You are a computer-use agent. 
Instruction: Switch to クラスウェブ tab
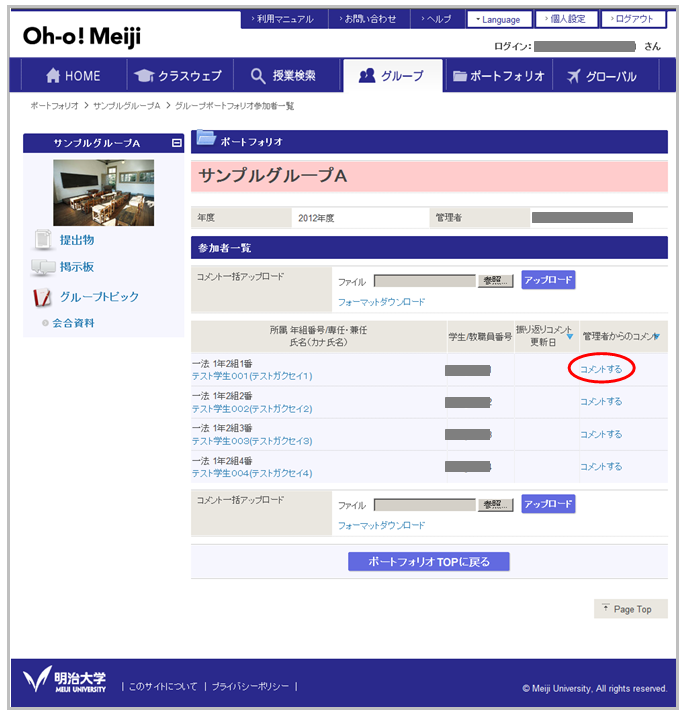[180, 75]
